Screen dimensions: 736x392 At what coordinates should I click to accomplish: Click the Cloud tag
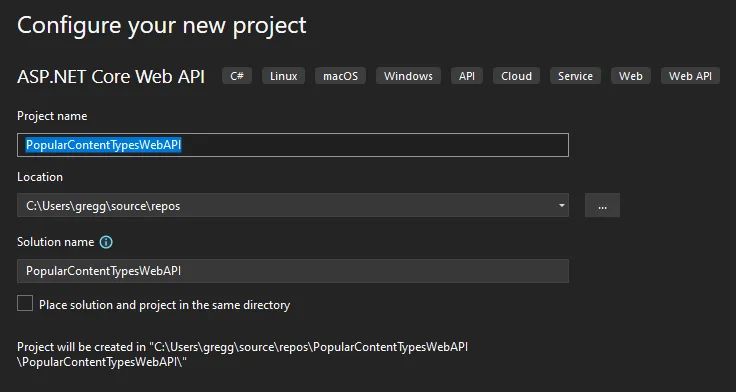(x=516, y=76)
